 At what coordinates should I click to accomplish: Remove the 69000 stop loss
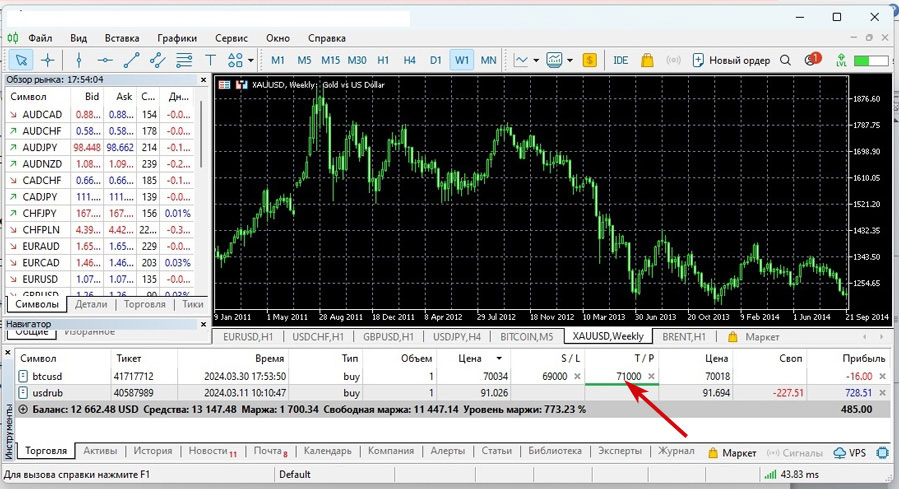click(x=577, y=376)
